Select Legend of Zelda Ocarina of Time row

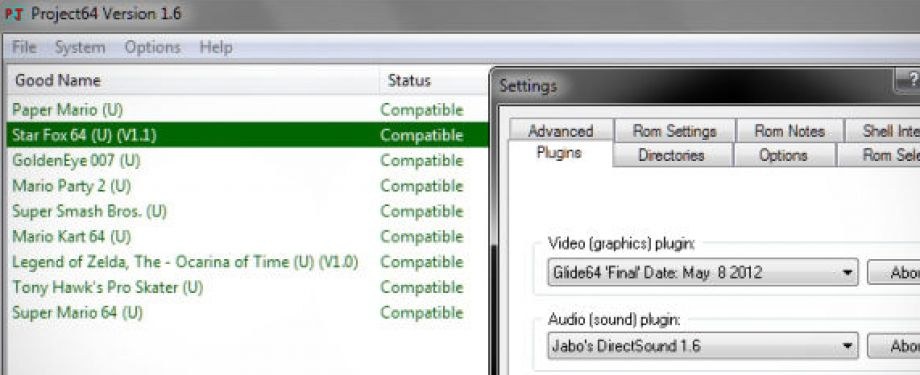247,262
